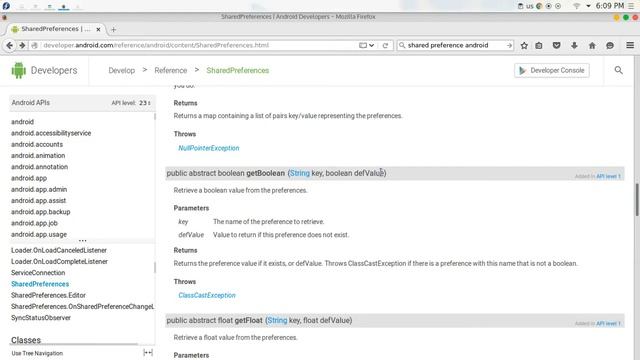640x360 pixels.
Task: Toggle sidebar width expand icon
Action: (148, 353)
